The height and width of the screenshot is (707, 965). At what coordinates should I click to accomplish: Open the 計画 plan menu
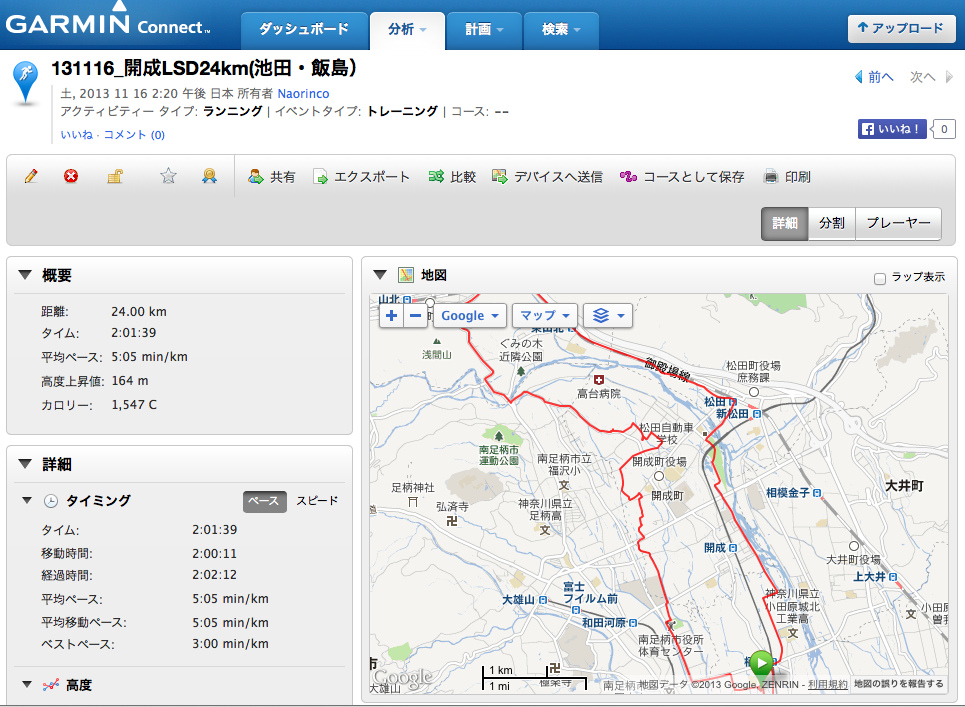click(484, 30)
